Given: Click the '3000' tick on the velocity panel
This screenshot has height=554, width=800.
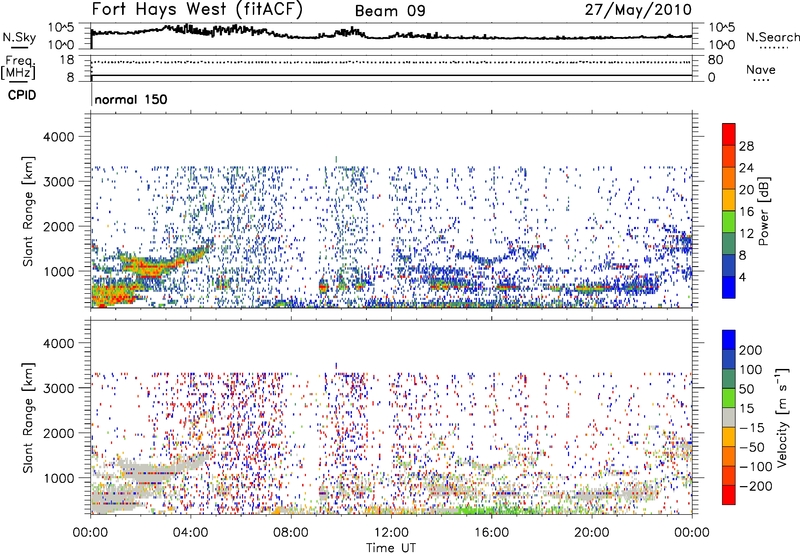Looking at the screenshot, I should click(x=58, y=388).
